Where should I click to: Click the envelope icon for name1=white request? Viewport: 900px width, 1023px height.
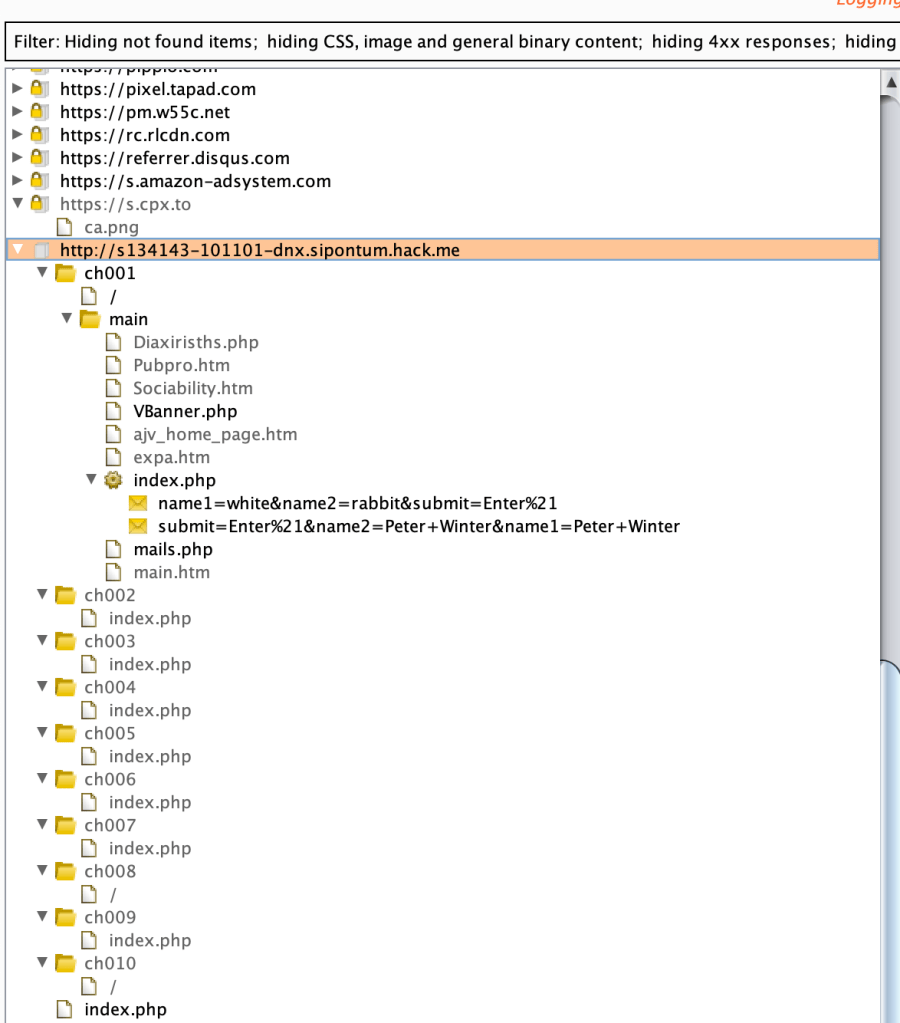point(138,504)
